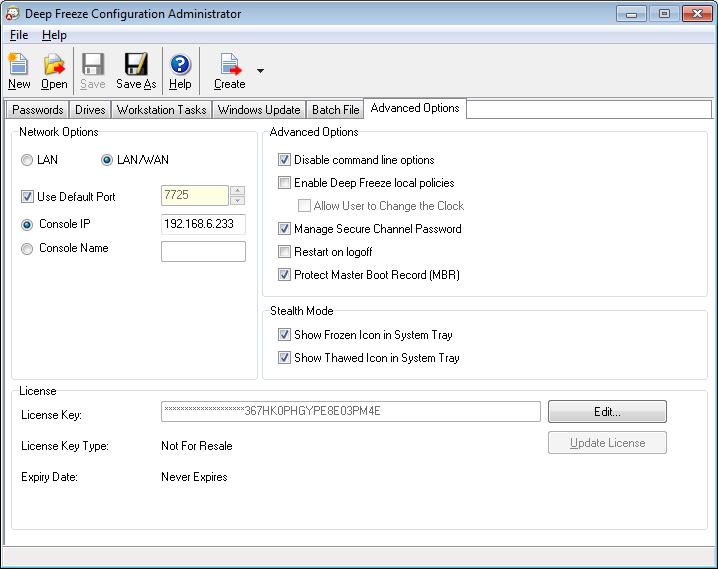Toggle Disable command line options checkbox
This screenshot has width=718, height=569.
[x=285, y=160]
